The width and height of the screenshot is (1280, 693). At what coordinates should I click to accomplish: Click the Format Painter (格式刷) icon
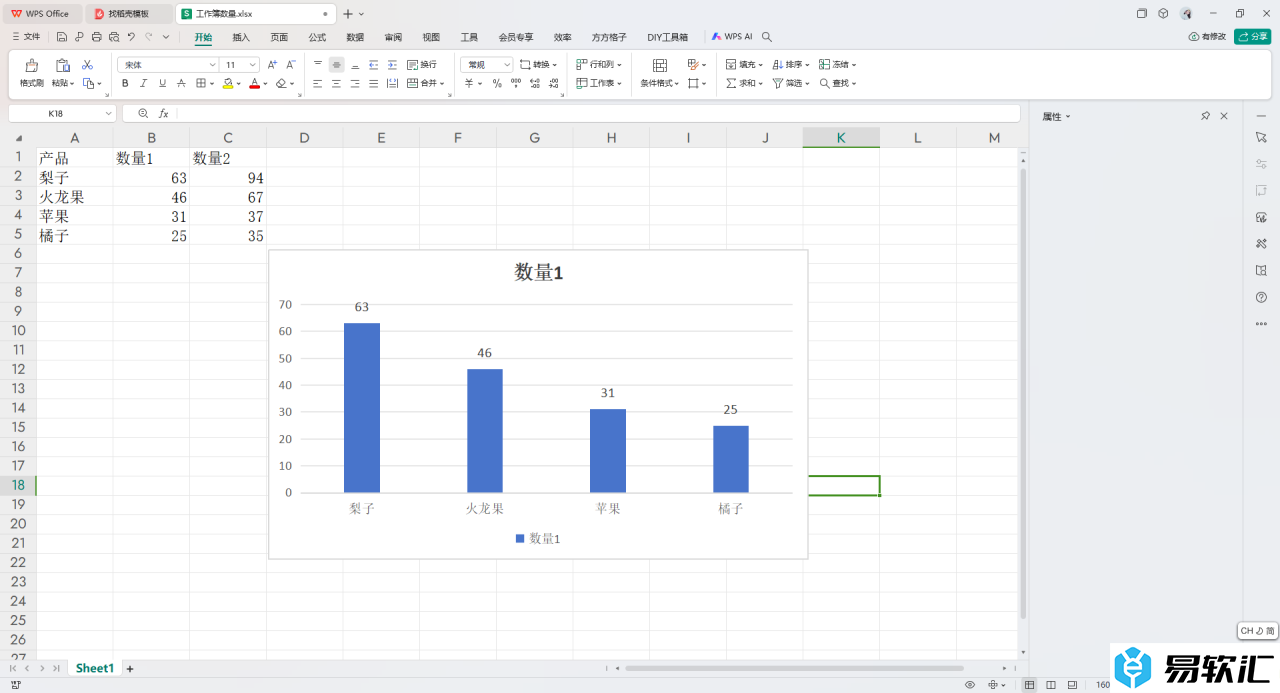pos(32,65)
